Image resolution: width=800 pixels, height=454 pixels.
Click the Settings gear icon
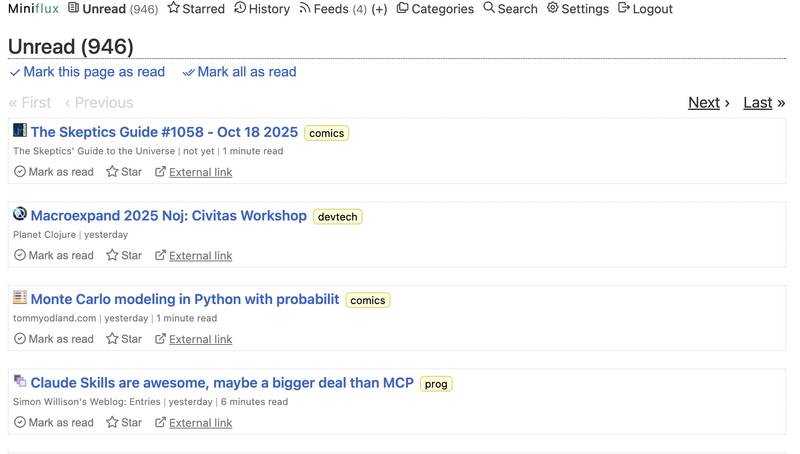(553, 8)
